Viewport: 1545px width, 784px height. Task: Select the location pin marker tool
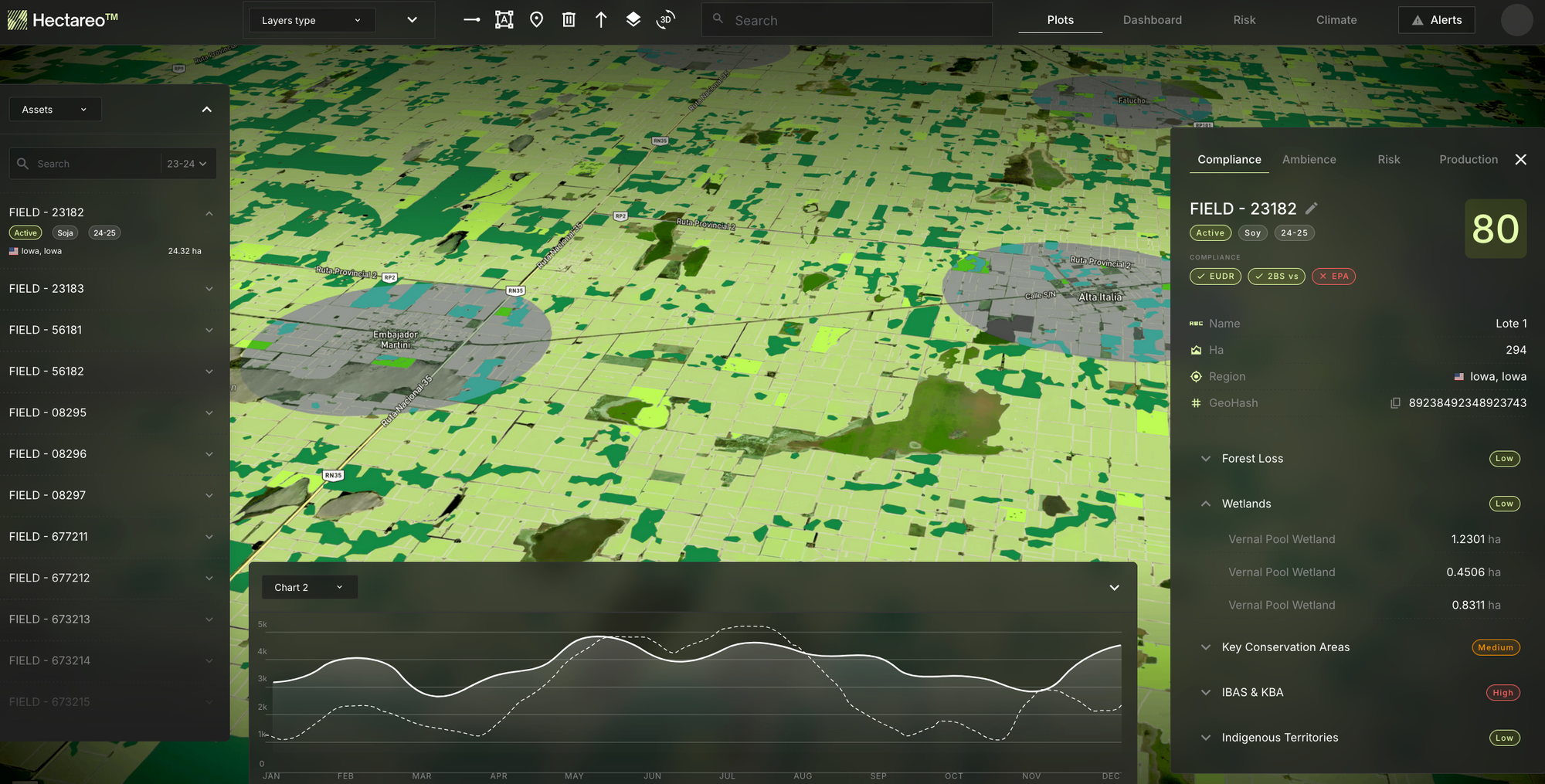coord(536,20)
